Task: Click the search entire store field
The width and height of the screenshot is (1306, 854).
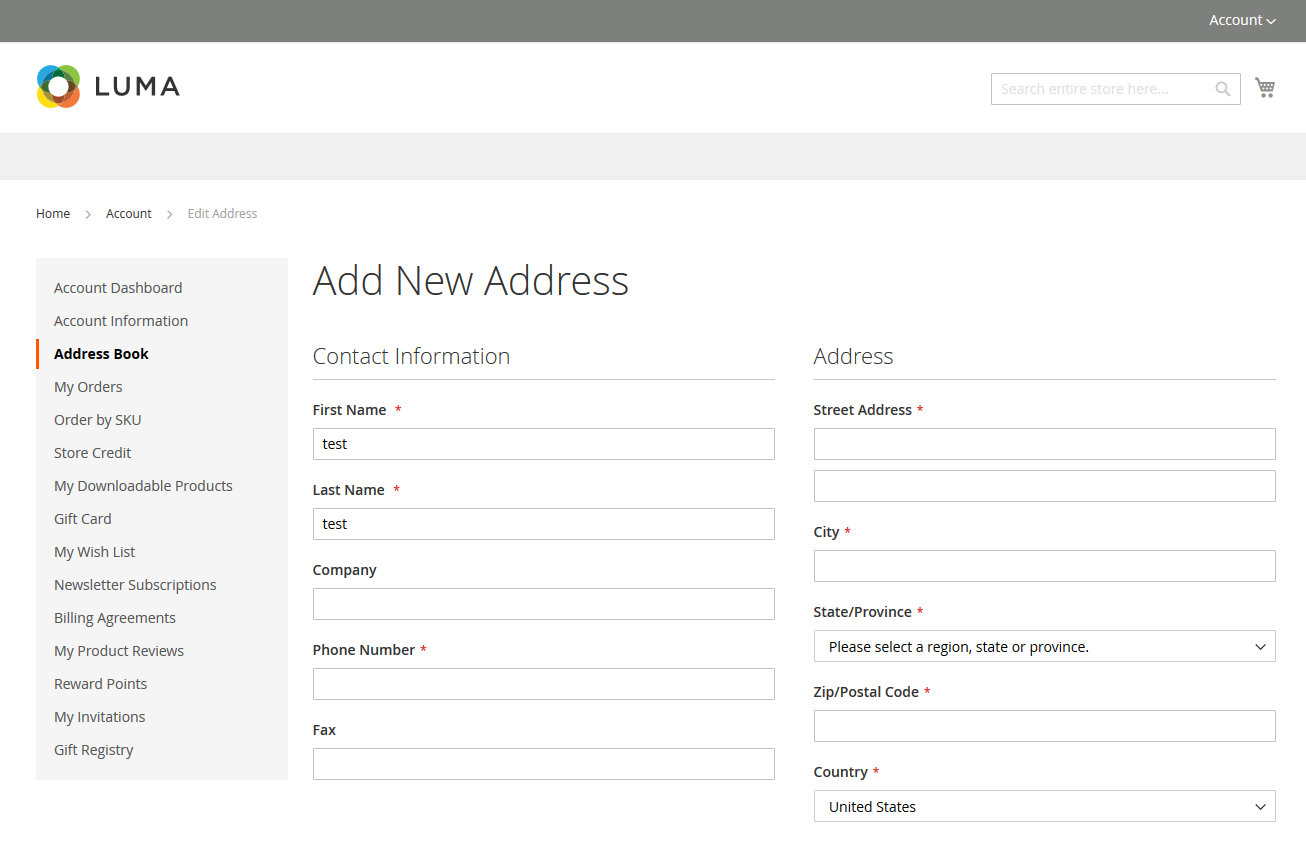Action: [x=1102, y=89]
